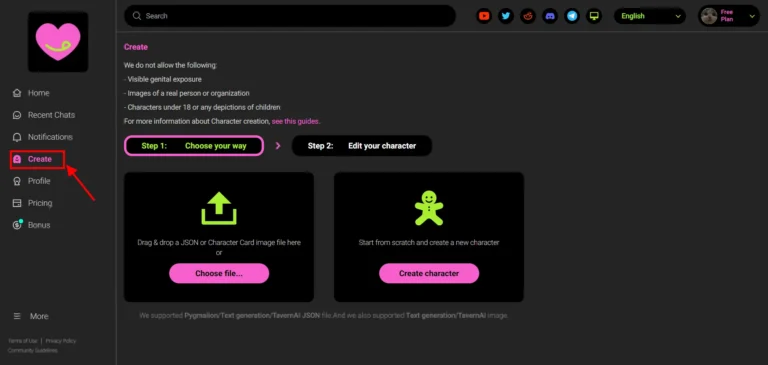This screenshot has width=768, height=365.
Task: Click the Images of a real person rule
Action: 187,93
